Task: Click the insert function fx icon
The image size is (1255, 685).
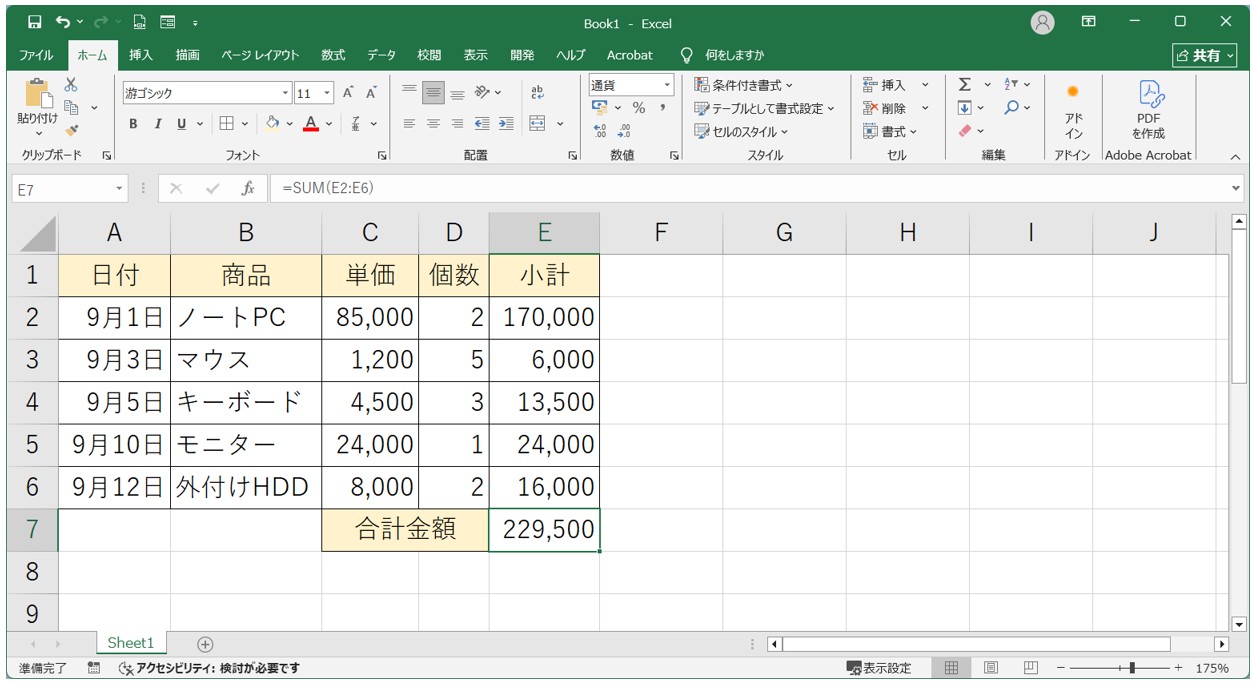Action: click(x=248, y=188)
